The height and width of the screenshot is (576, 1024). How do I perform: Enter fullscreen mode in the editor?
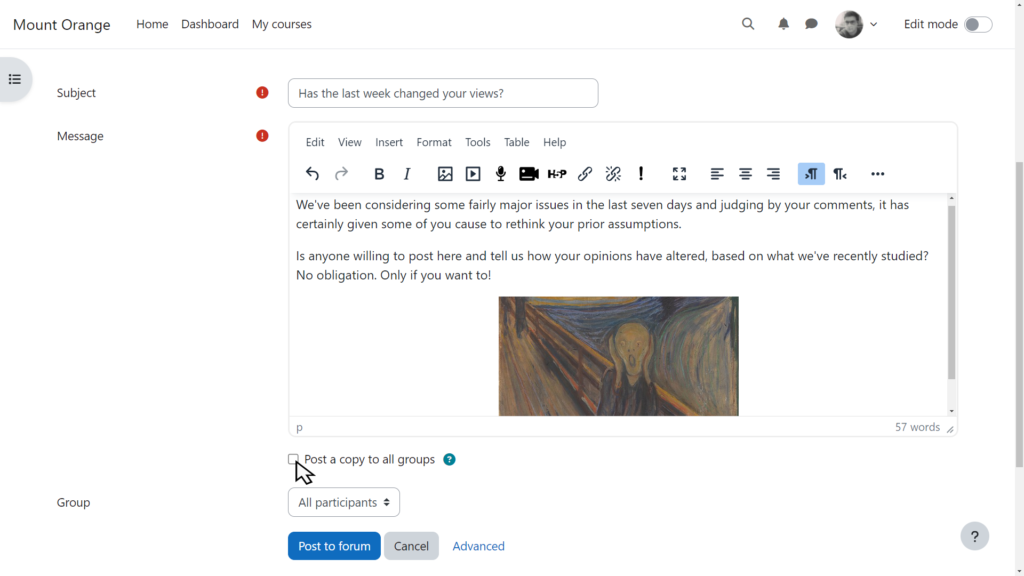(x=679, y=174)
